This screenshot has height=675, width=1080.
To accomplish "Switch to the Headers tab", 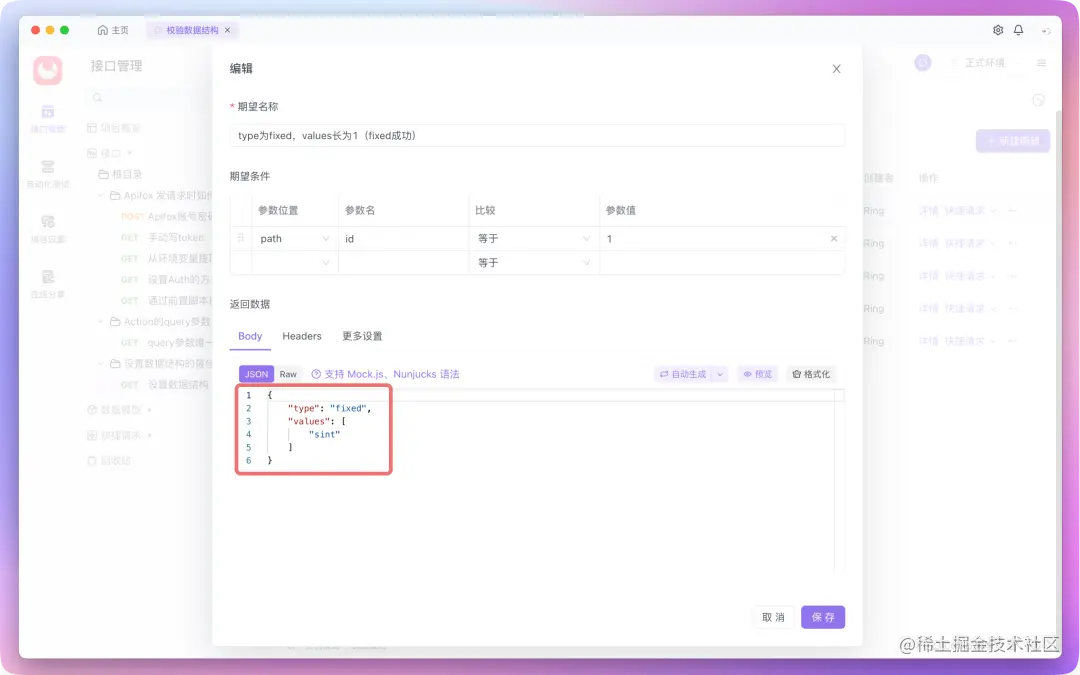I will pos(301,336).
